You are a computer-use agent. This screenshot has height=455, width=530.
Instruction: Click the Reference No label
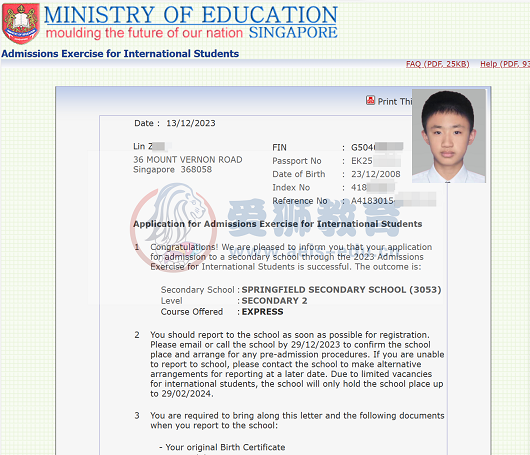pos(300,201)
